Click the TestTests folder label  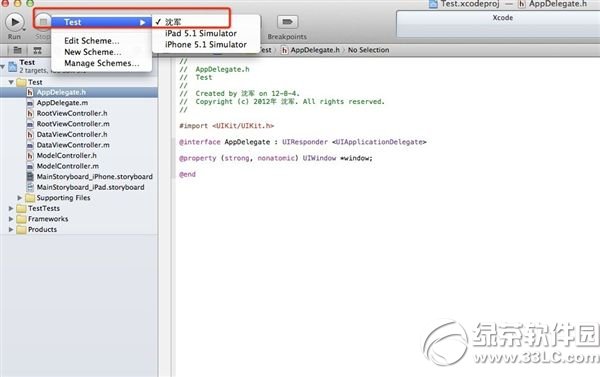44,209
